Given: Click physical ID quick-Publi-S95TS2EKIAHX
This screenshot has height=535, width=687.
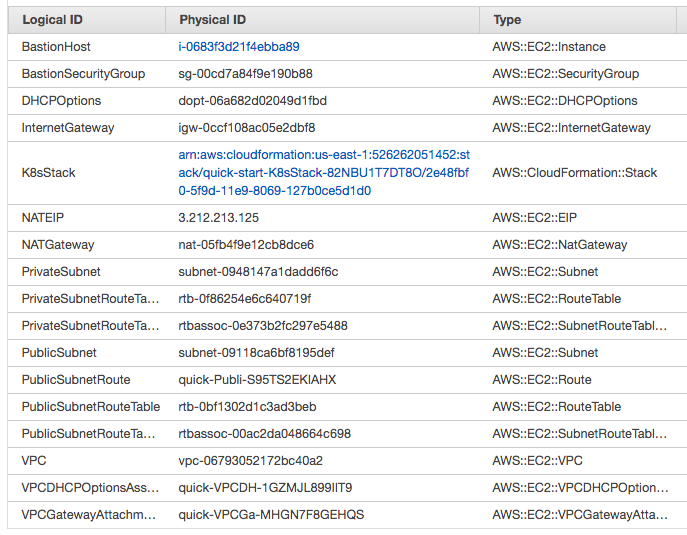Looking at the screenshot, I should coord(257,380).
